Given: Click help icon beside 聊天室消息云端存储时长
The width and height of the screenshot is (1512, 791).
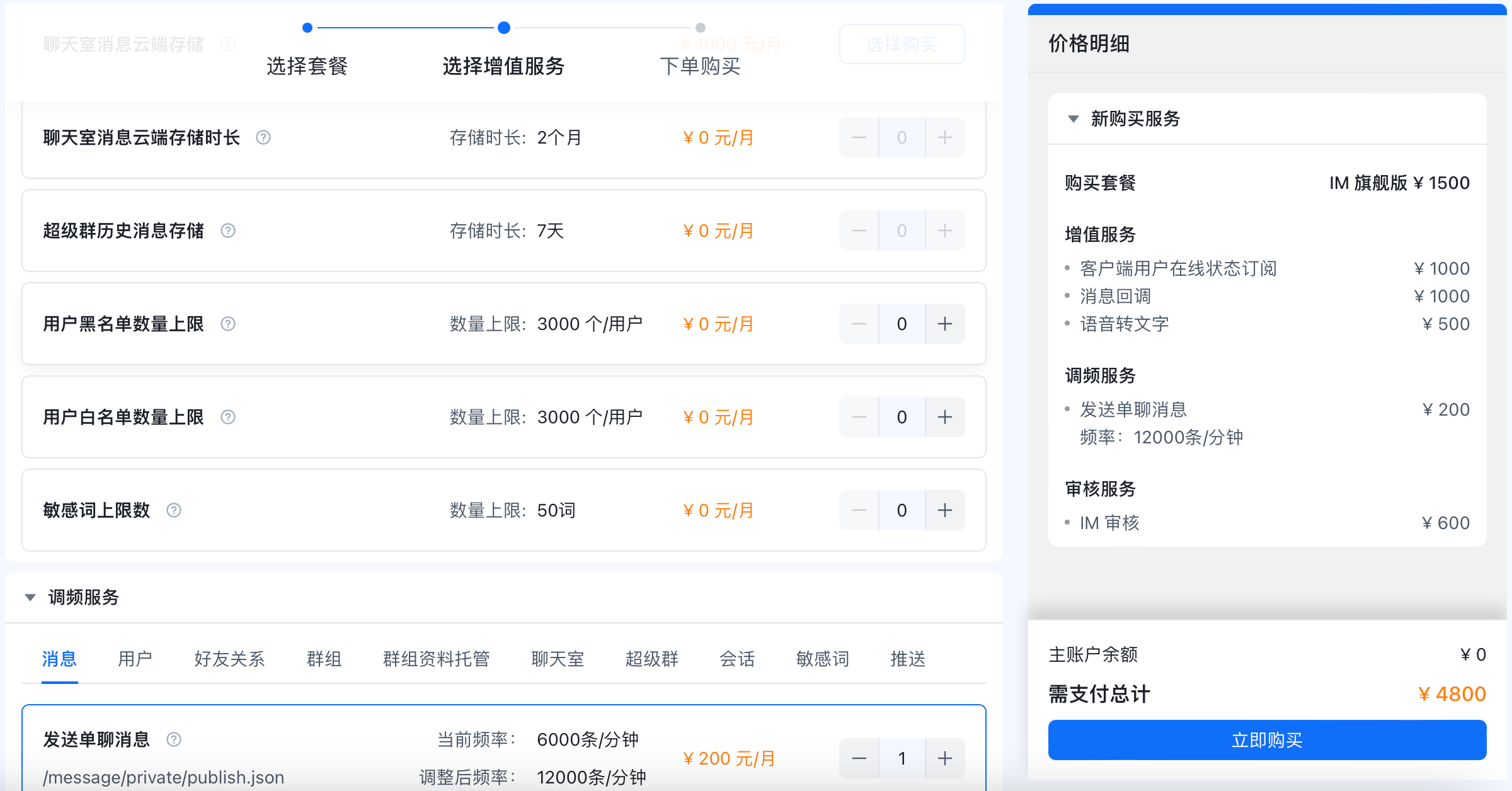Looking at the screenshot, I should point(263,137).
